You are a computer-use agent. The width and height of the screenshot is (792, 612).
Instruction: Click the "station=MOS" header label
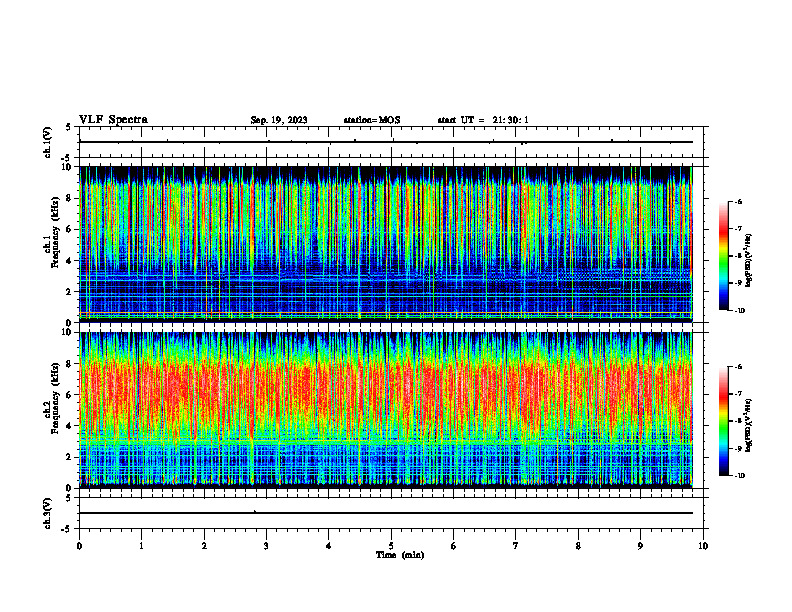372,120
